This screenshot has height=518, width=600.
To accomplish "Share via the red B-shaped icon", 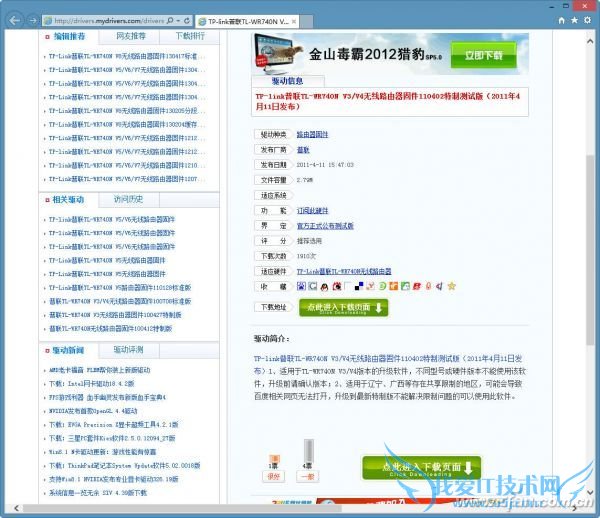I will [417, 286].
